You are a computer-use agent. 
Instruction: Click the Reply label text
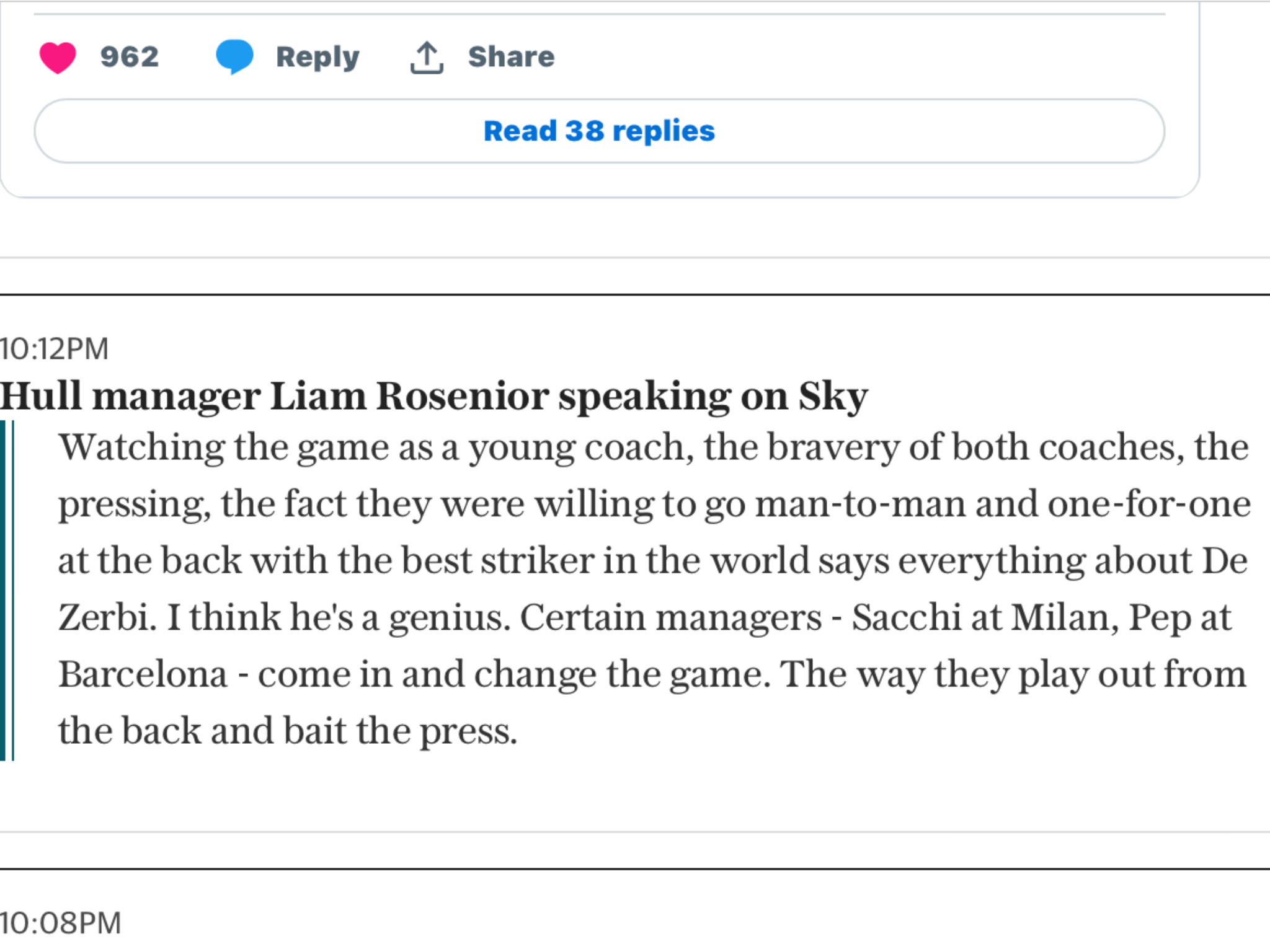317,58
